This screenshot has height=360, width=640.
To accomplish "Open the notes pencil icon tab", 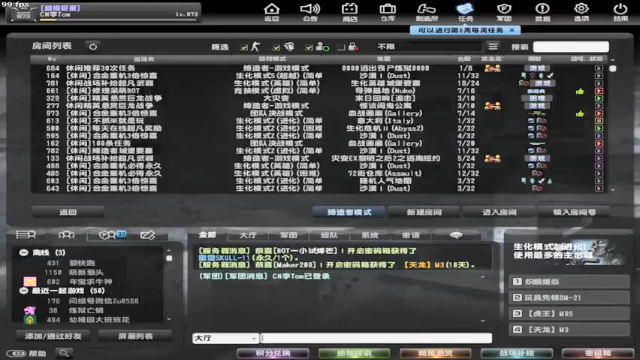I will pyautogui.click(x=148, y=235).
